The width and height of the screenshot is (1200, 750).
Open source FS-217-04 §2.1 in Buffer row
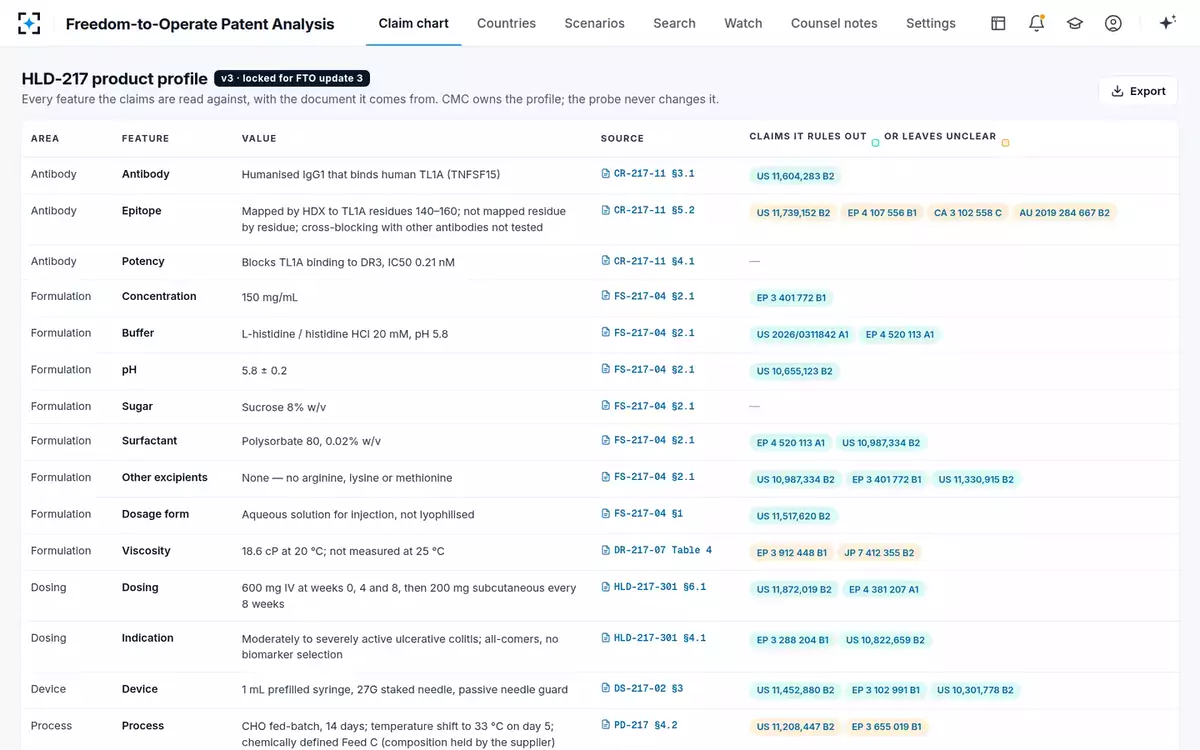648,333
